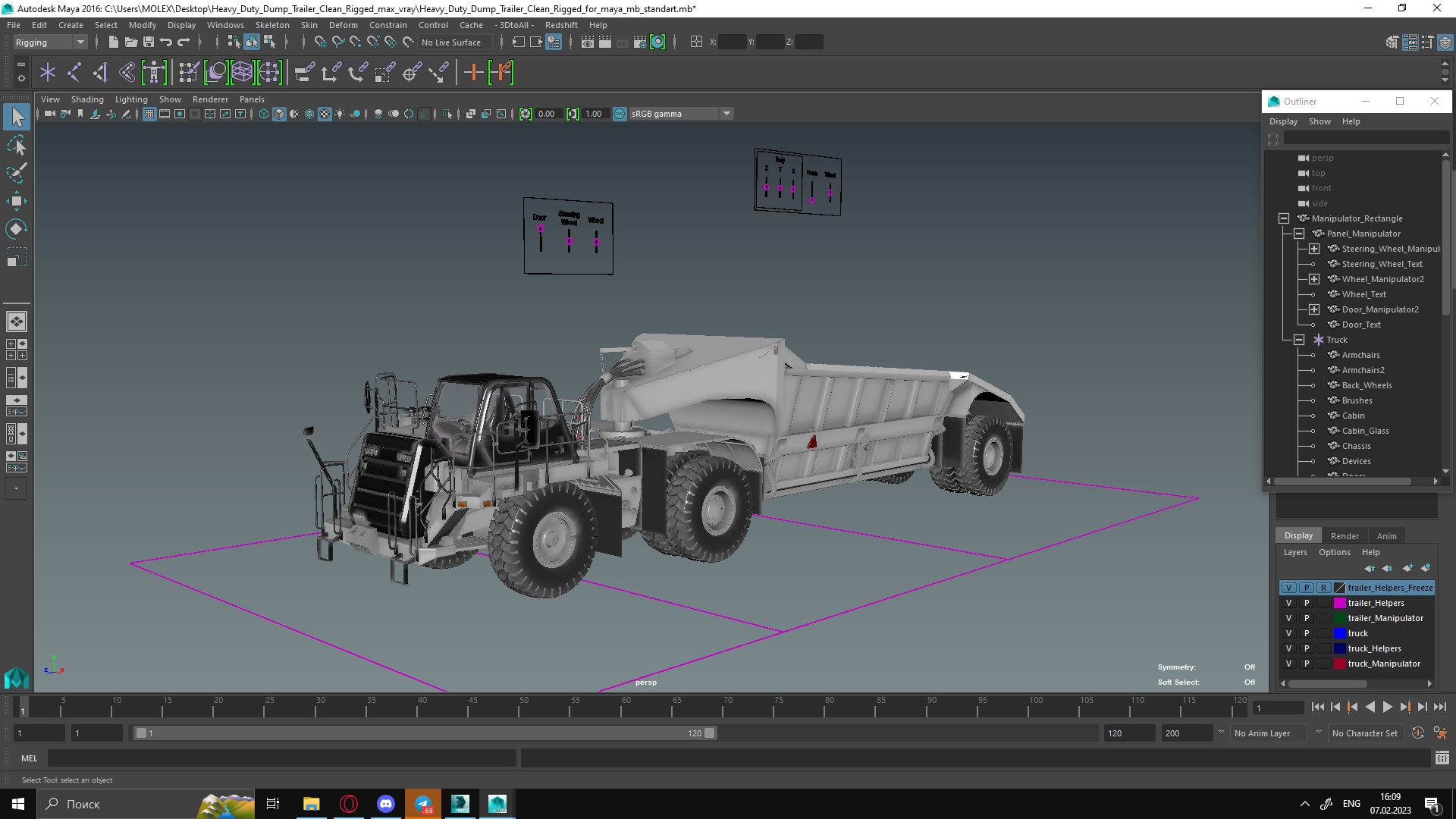Image resolution: width=1456 pixels, height=819 pixels.
Task: Toggle visibility of truck_Helpers layer
Action: click(x=1288, y=648)
